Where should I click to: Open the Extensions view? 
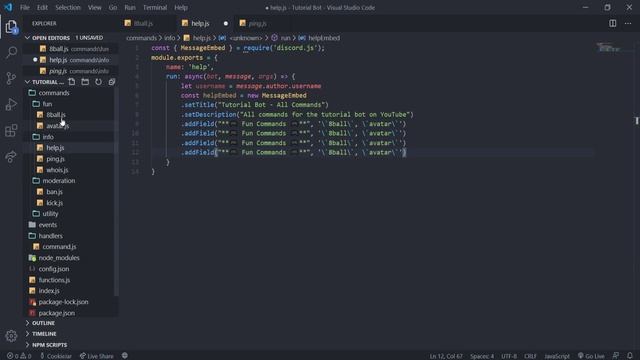click(x=11, y=131)
